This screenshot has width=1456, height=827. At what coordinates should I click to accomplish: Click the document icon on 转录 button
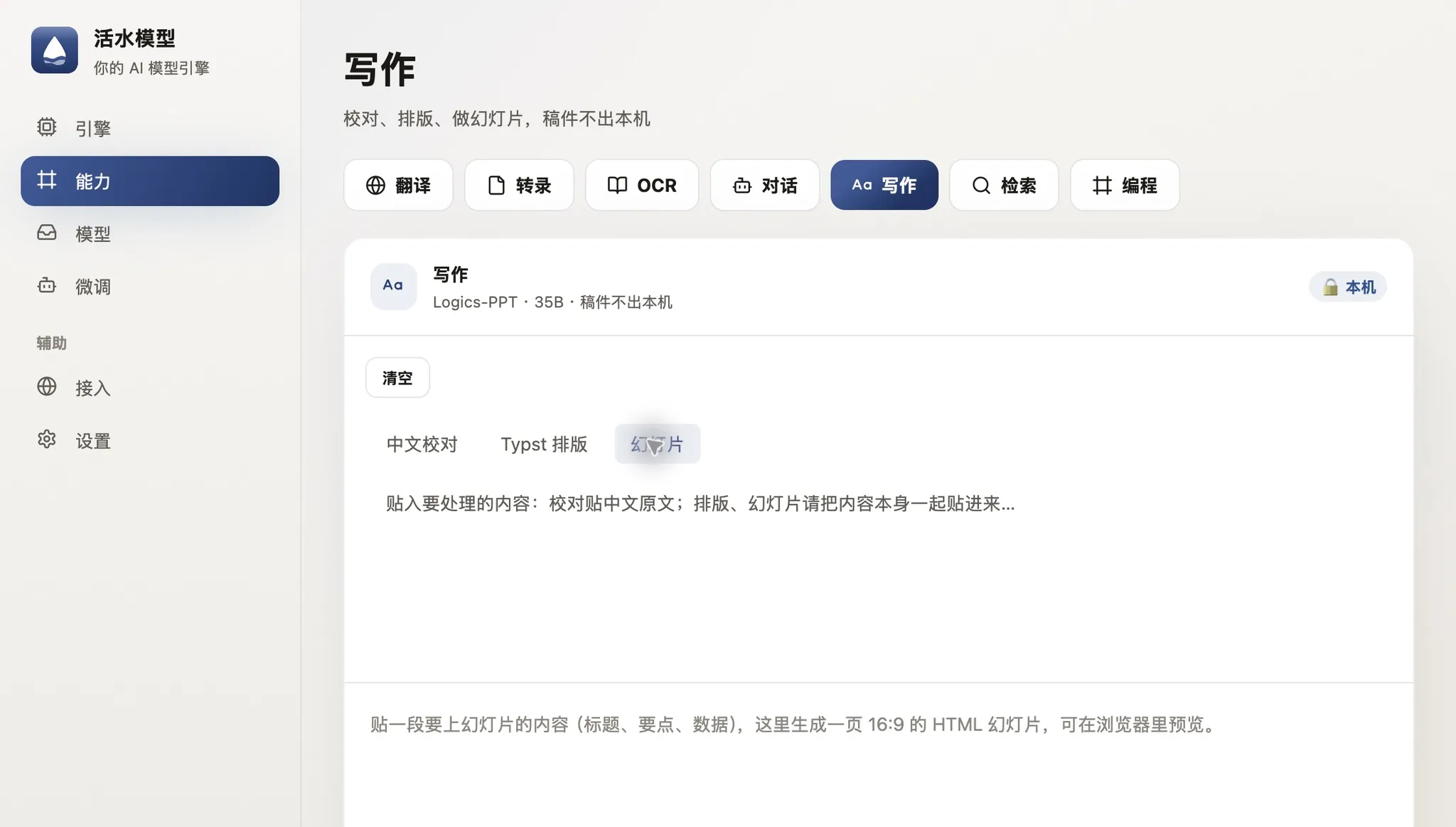click(496, 185)
